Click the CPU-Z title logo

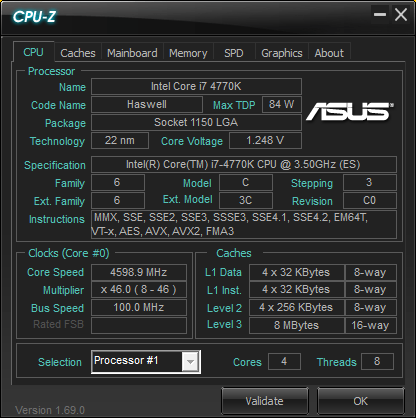[34, 17]
